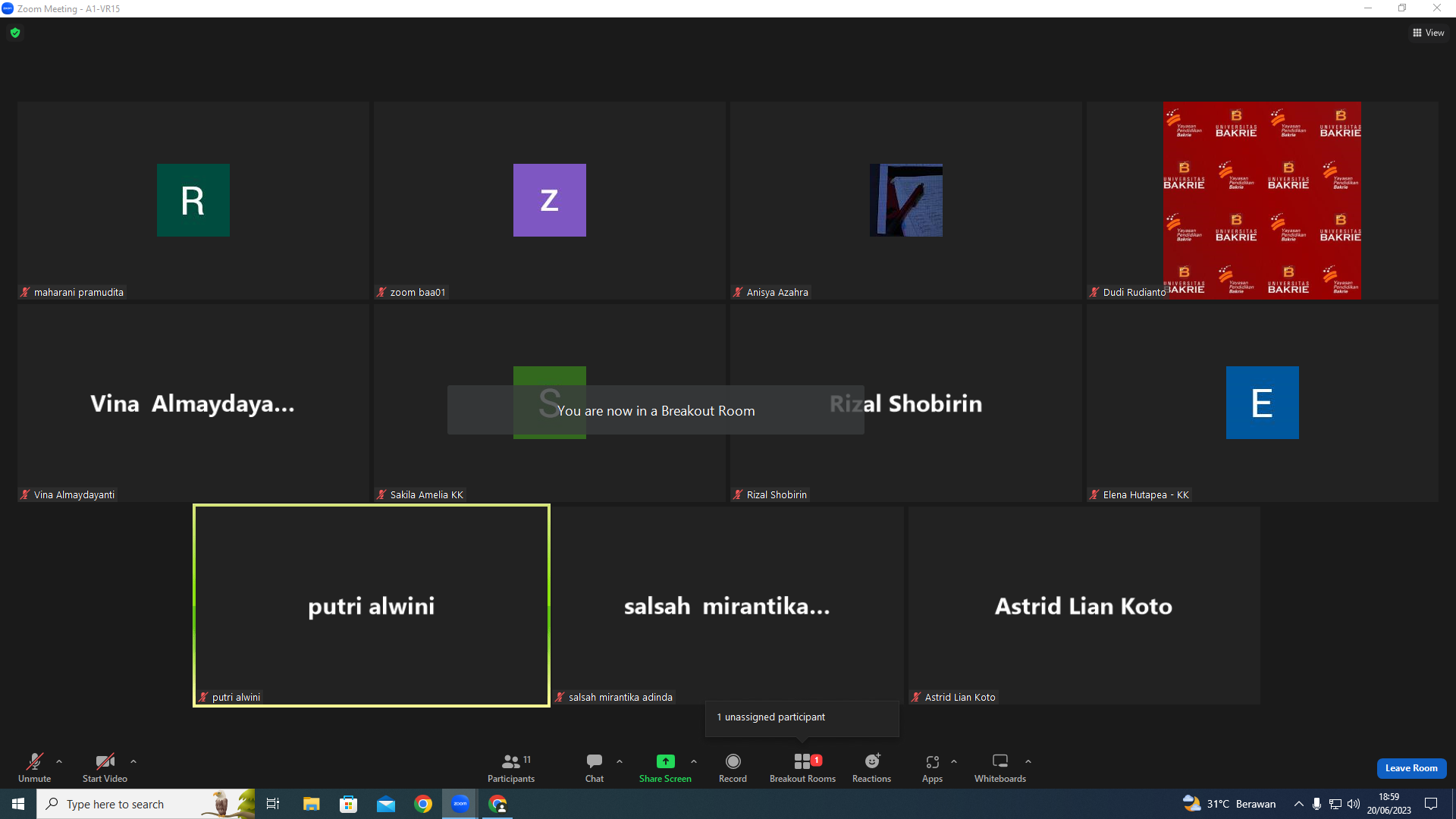Open the Participants panel
The width and height of the screenshot is (1456, 819).
[x=510, y=767]
